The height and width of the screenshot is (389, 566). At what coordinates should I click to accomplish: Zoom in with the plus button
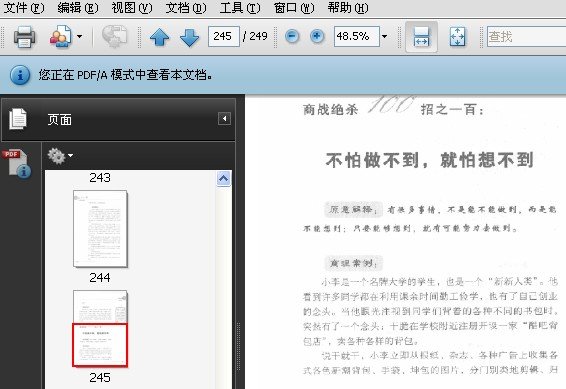pyautogui.click(x=317, y=36)
